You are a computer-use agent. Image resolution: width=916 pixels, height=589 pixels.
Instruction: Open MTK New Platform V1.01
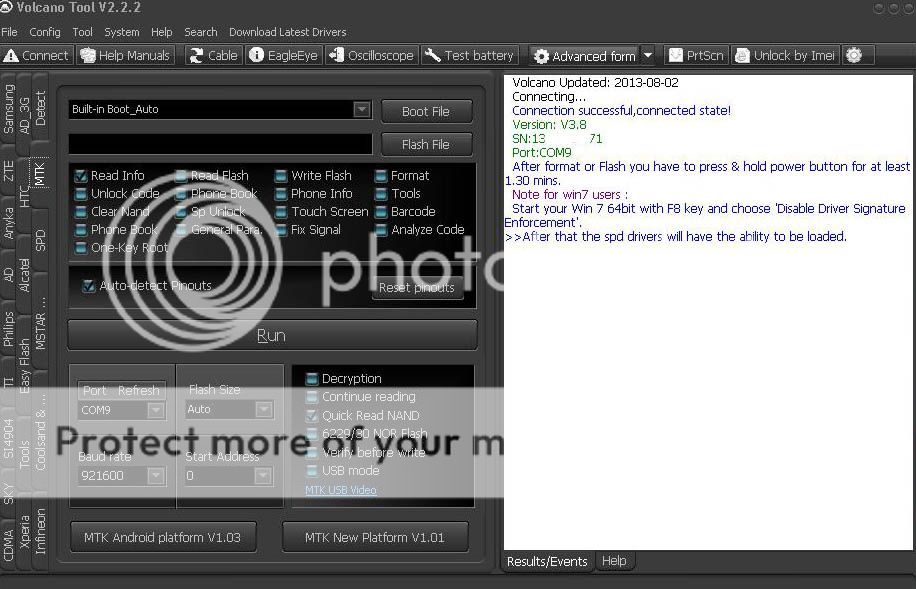click(x=375, y=537)
